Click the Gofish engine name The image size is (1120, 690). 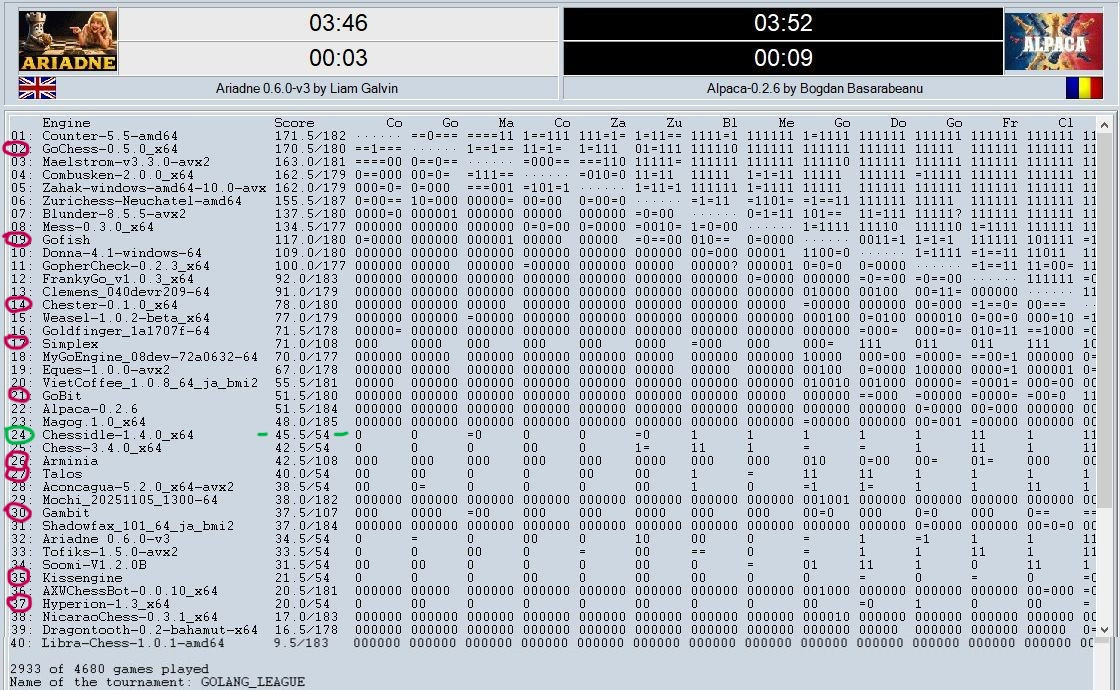tap(66, 240)
